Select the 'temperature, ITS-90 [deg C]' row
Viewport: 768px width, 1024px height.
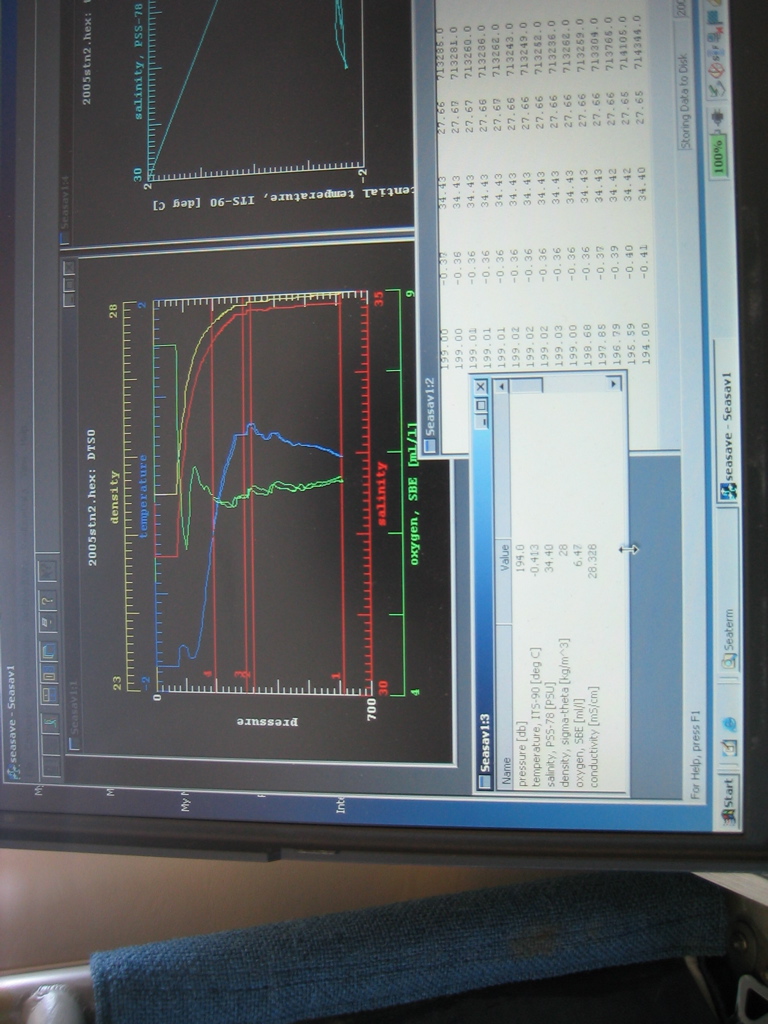(x=536, y=717)
